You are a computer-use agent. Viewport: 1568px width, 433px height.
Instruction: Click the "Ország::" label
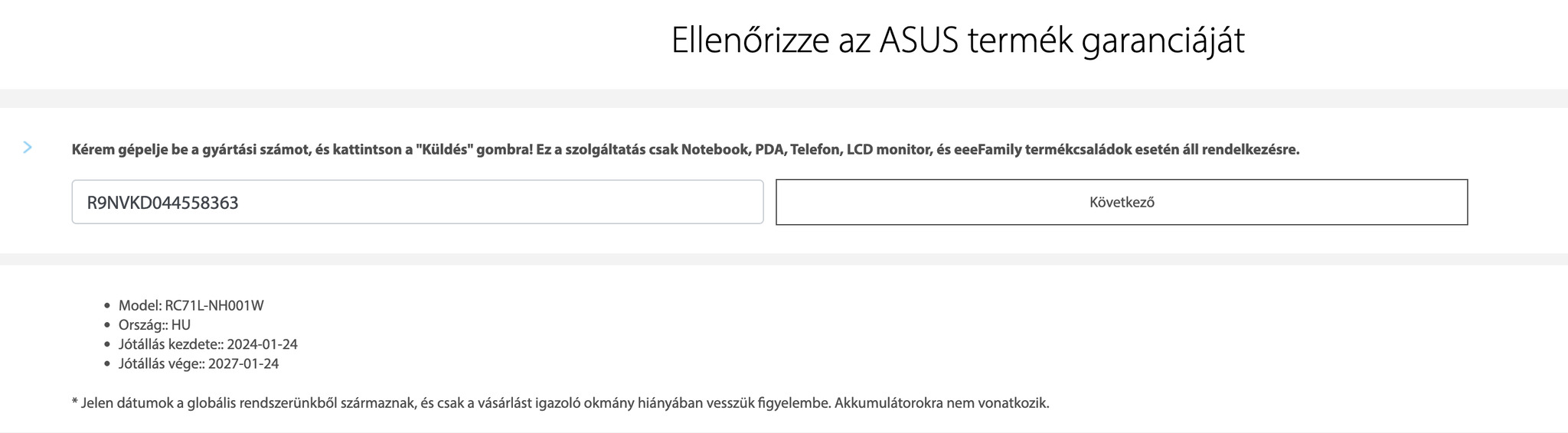click(x=143, y=325)
